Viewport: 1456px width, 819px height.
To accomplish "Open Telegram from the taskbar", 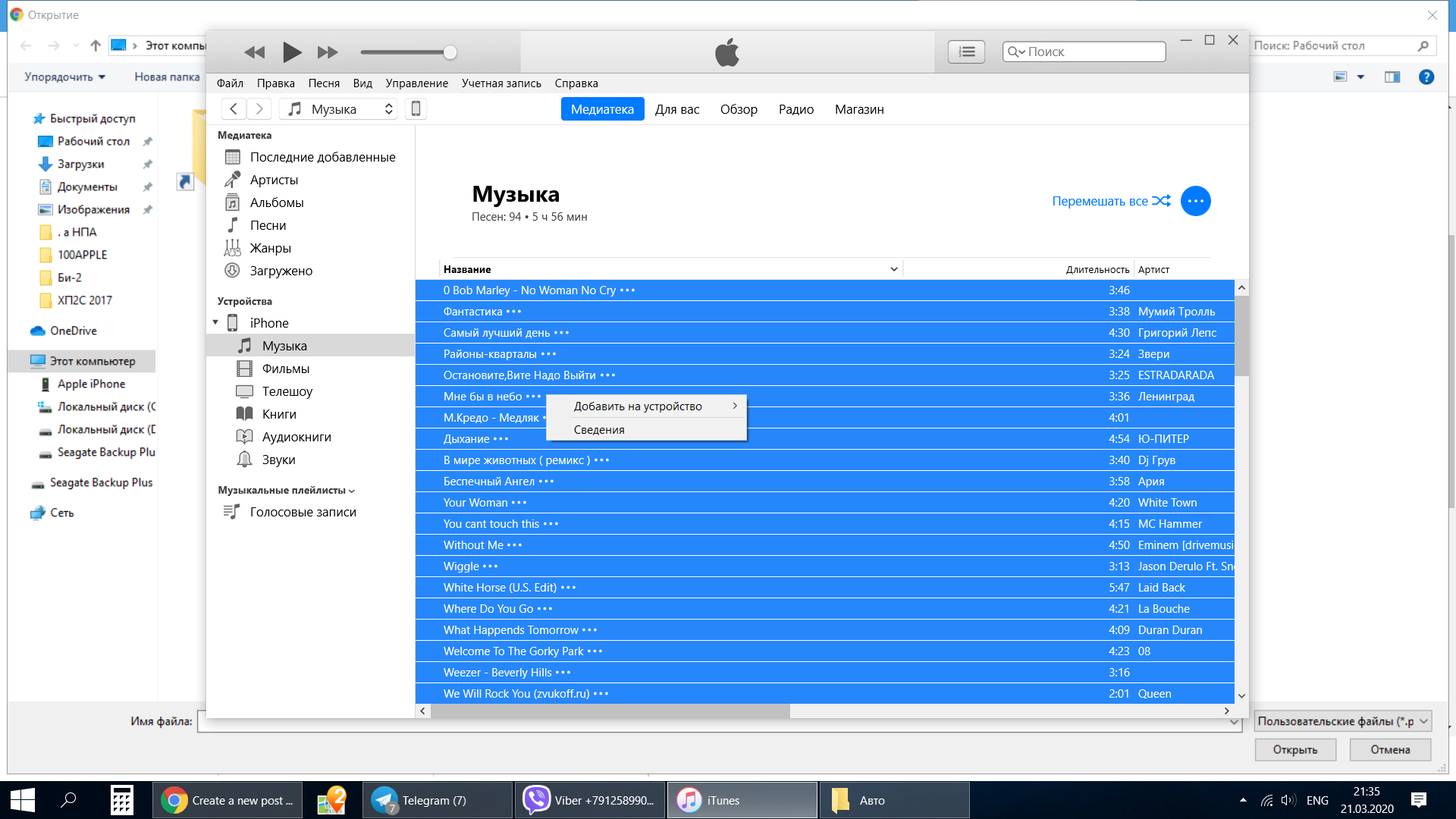I will click(438, 801).
